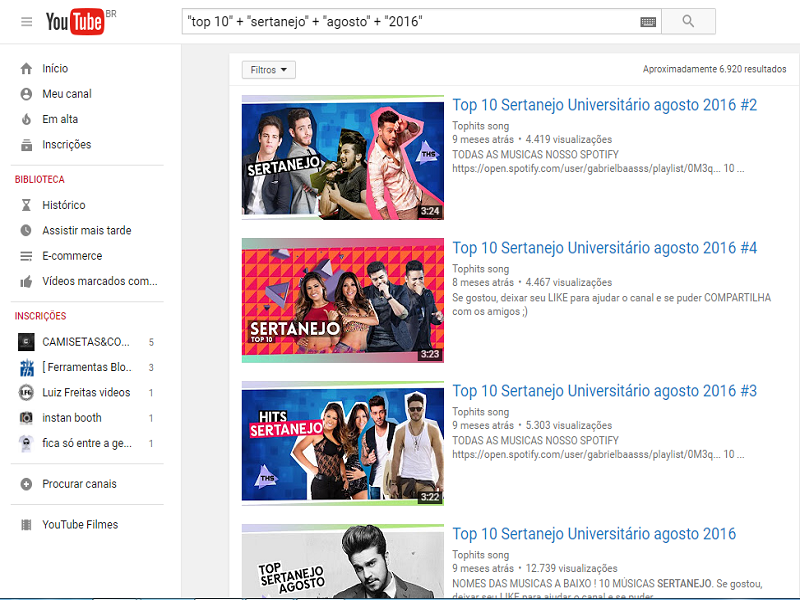The width and height of the screenshot is (800, 600).
Task: Click the Ferramentas Blo channel avatar
Action: [x=26, y=367]
